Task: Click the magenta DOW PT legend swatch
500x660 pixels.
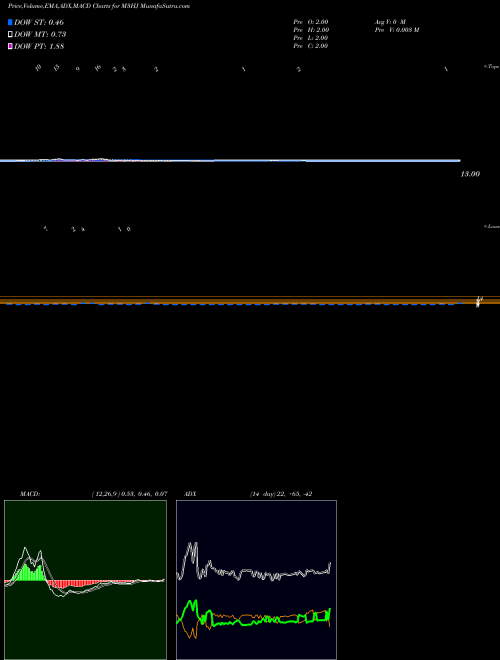Action: coord(10,47)
